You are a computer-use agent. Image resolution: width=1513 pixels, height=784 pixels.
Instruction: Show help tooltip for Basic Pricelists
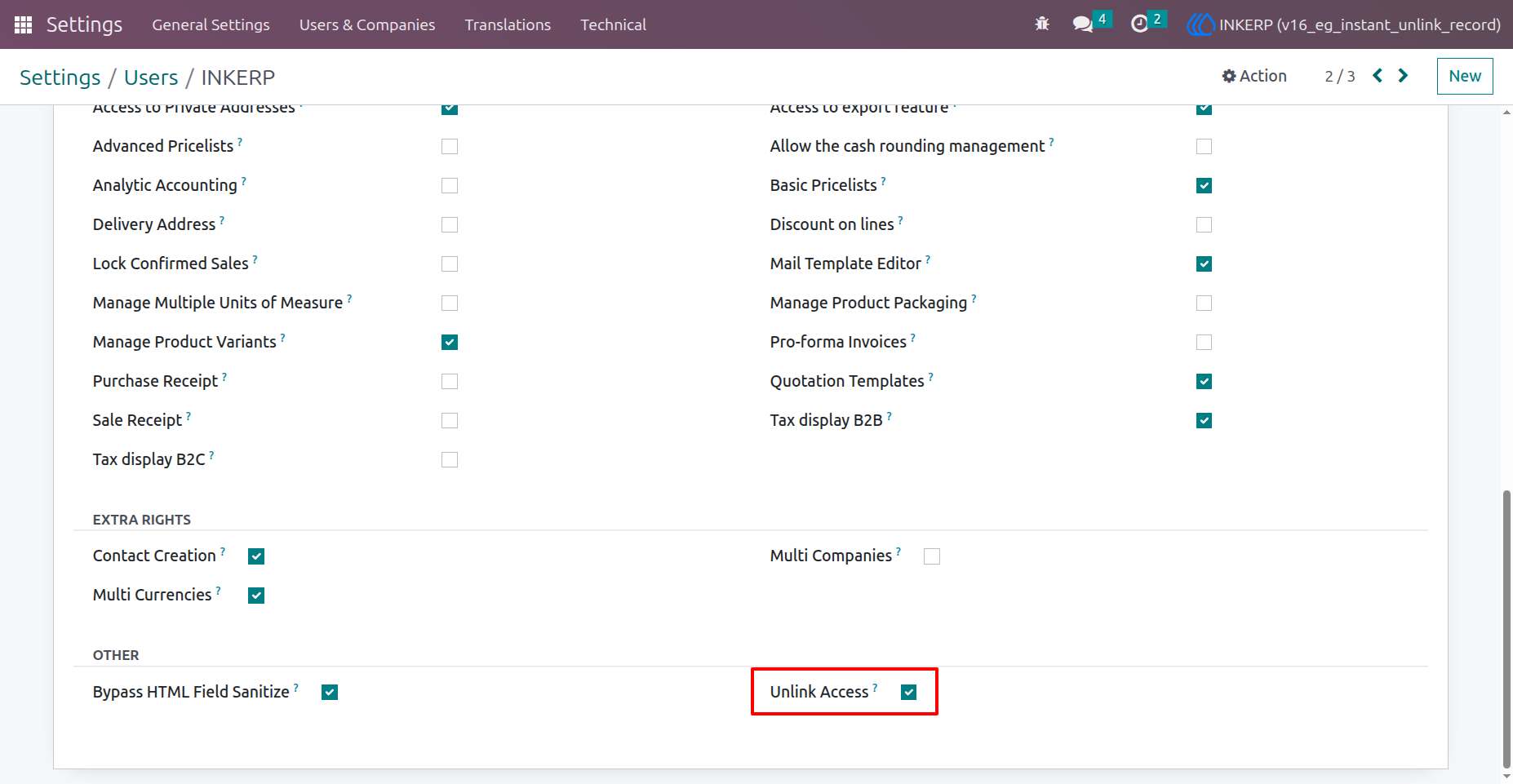tap(883, 181)
